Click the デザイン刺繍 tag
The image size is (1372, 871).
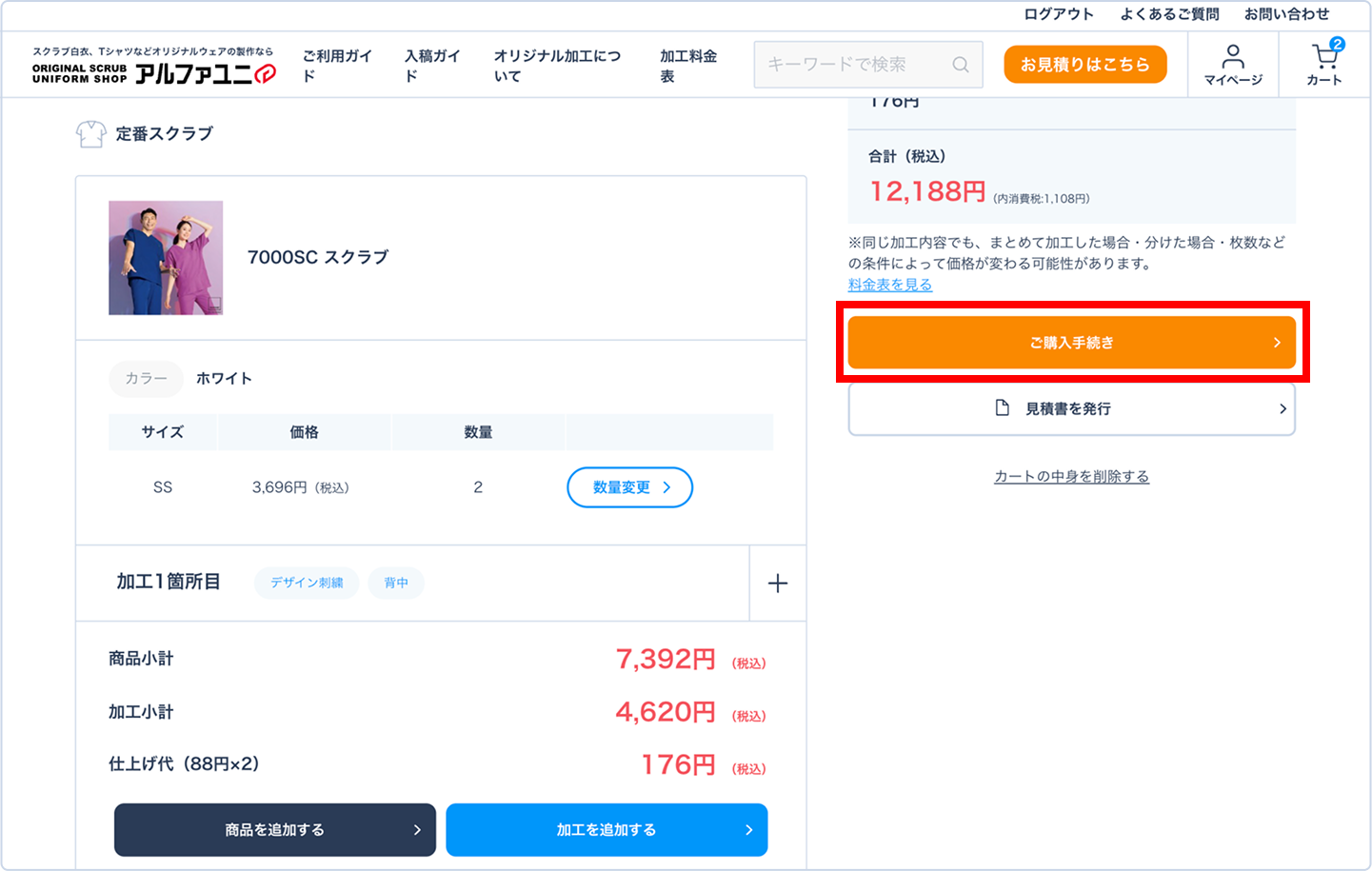coord(307,583)
